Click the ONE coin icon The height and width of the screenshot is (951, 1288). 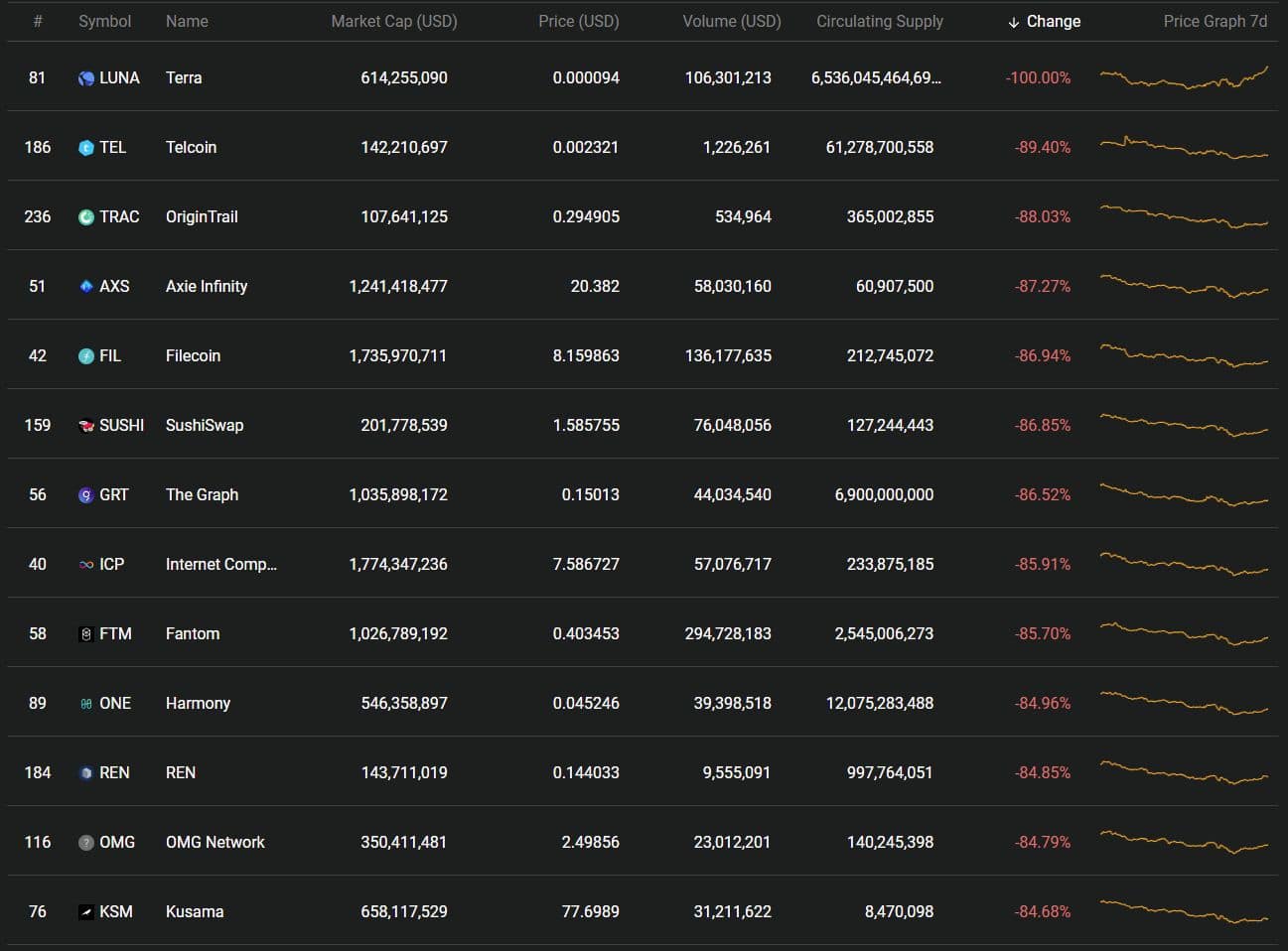pos(86,703)
